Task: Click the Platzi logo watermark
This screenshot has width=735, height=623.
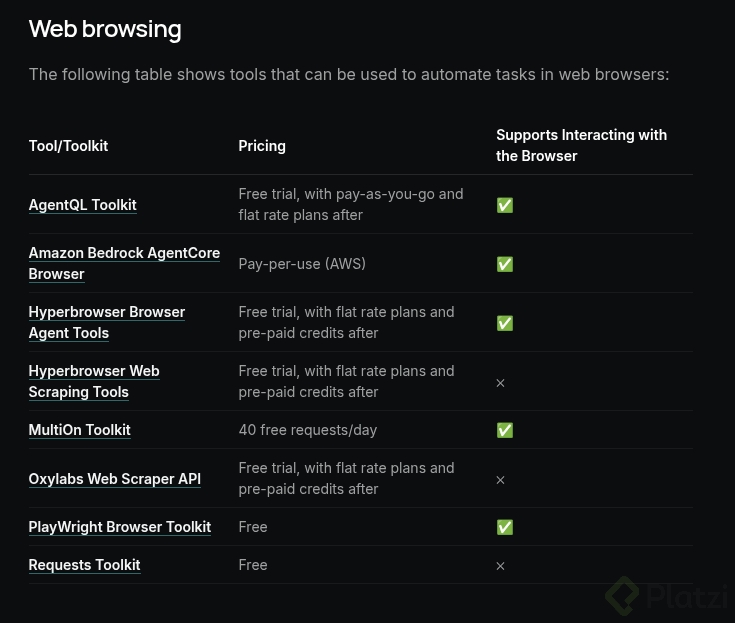Action: 665,596
